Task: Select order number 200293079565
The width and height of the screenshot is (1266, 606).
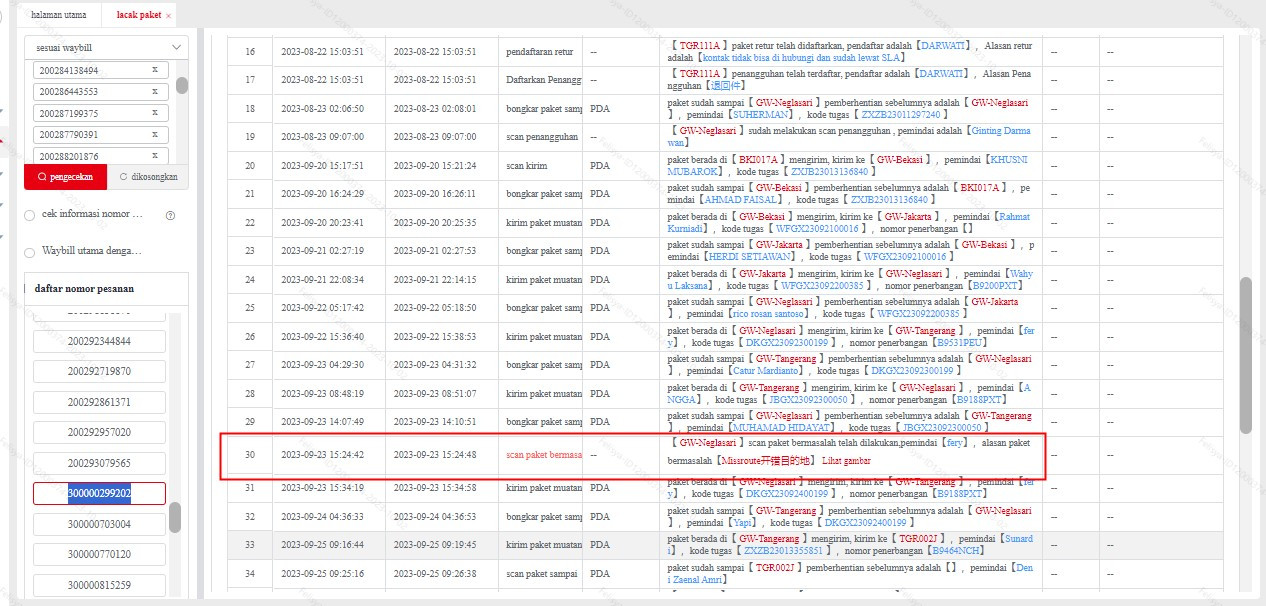Action: [99, 463]
